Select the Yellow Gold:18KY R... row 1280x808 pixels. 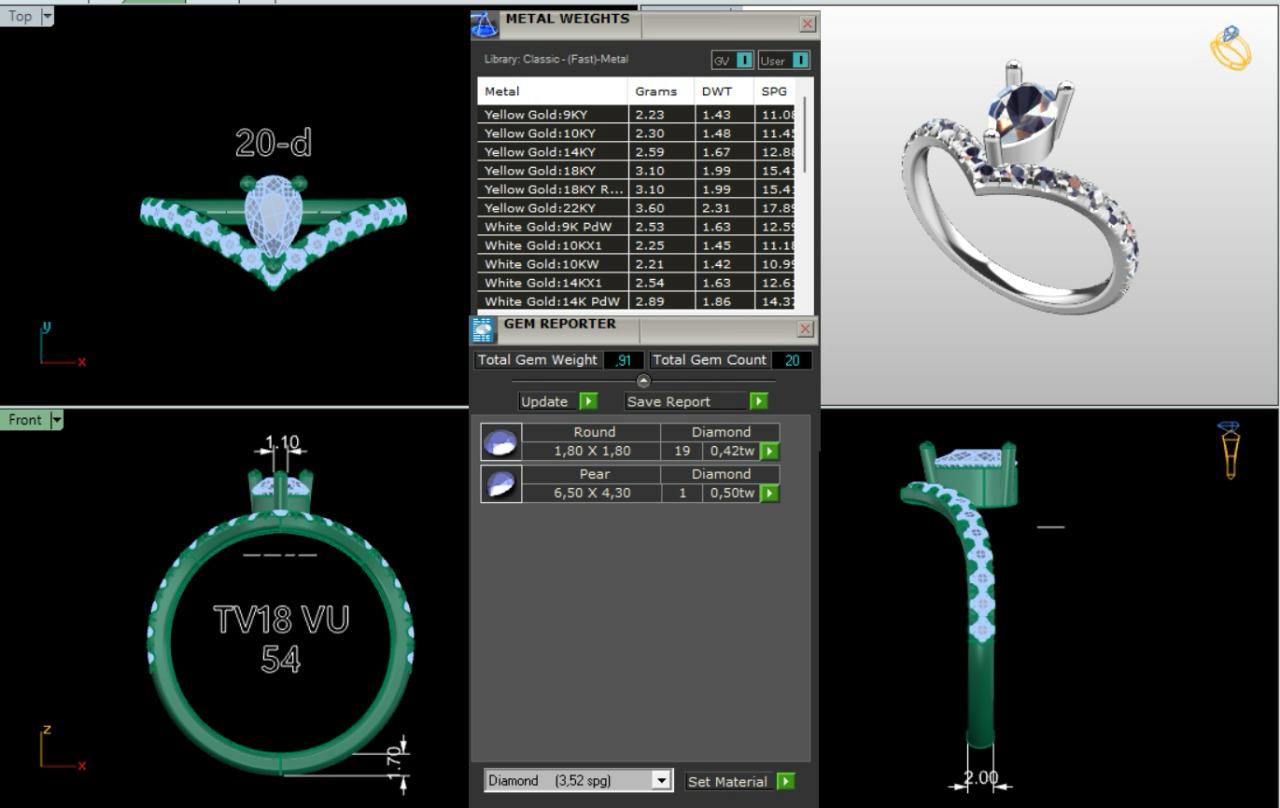636,189
